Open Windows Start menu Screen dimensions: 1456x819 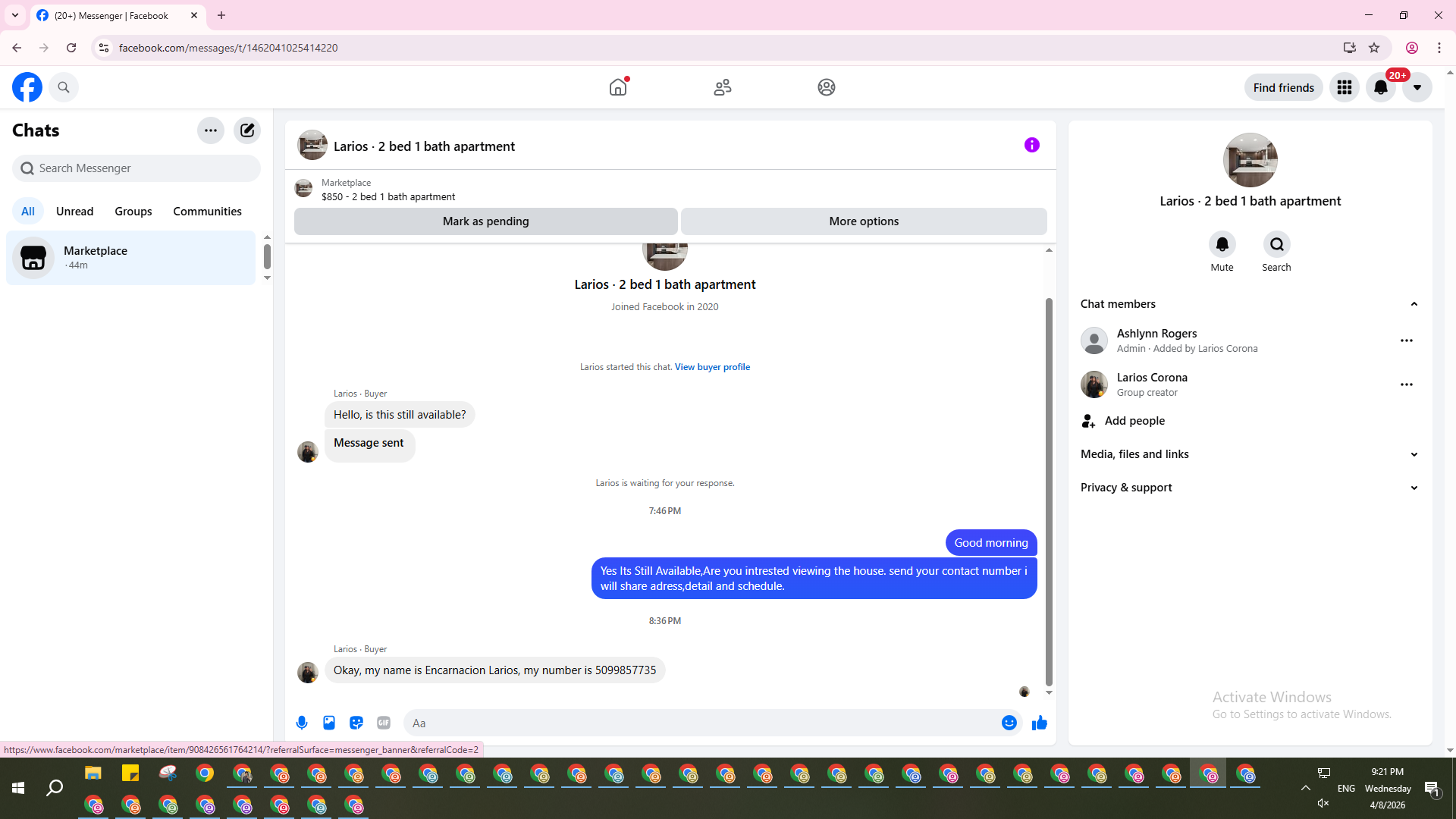pyautogui.click(x=18, y=789)
